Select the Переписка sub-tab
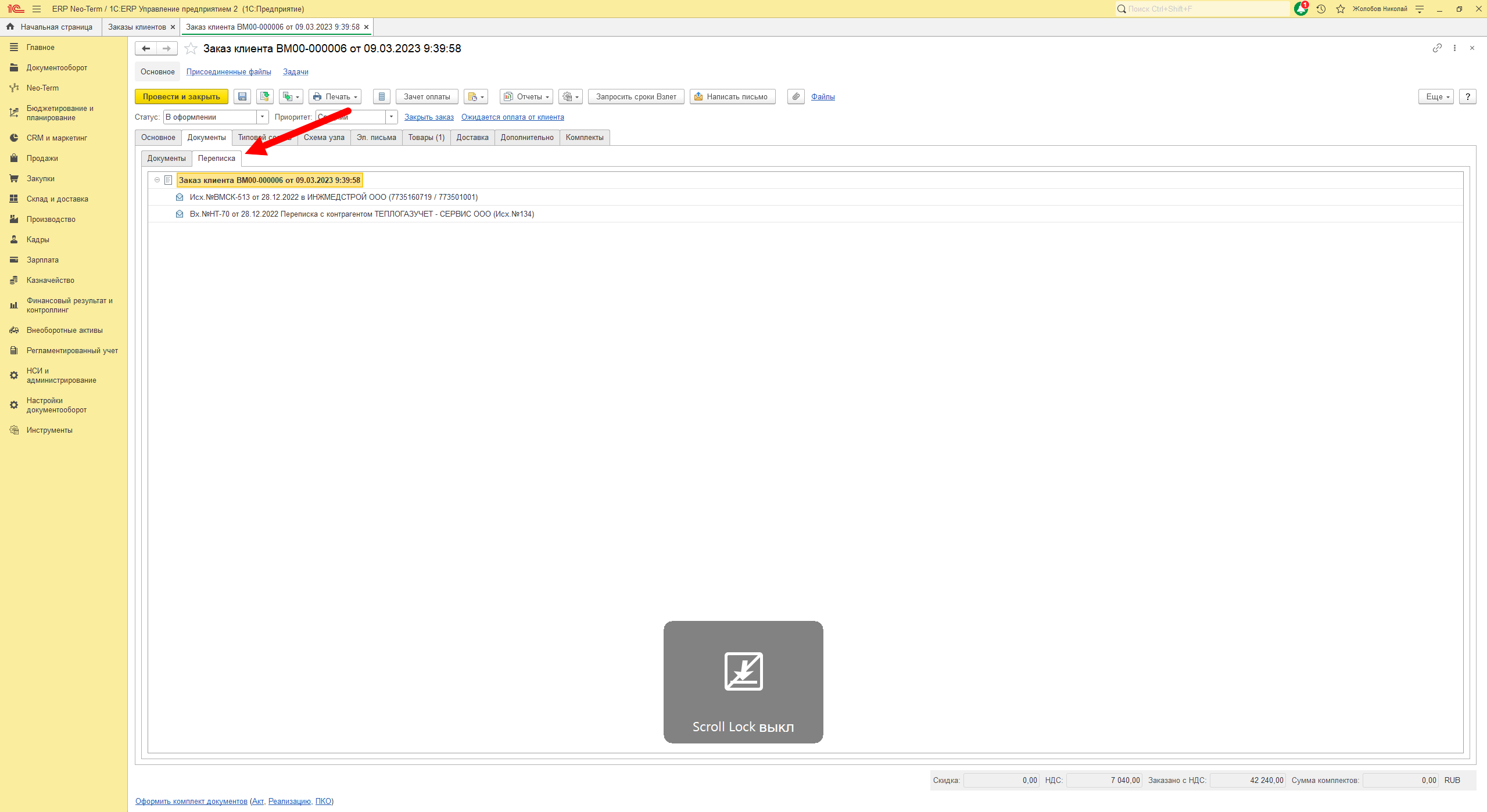Screen dimensions: 1487x812 (x=217, y=159)
